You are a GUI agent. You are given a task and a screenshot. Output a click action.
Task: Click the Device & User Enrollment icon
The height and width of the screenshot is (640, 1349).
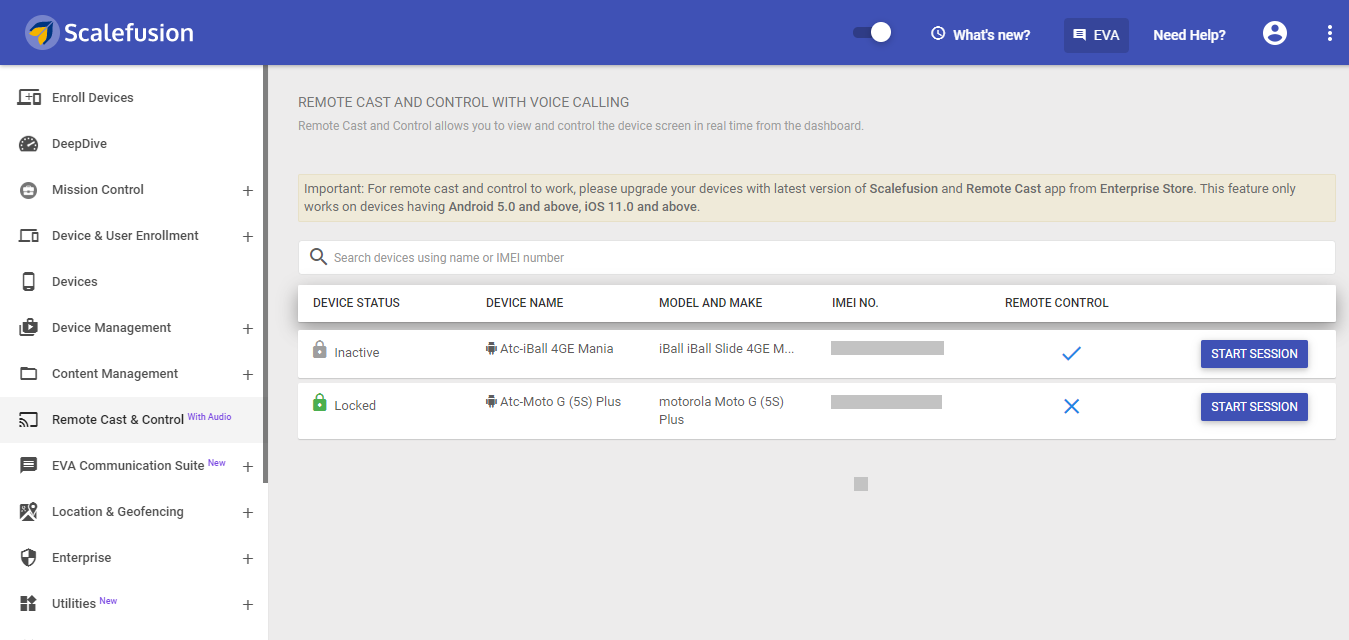pos(29,236)
